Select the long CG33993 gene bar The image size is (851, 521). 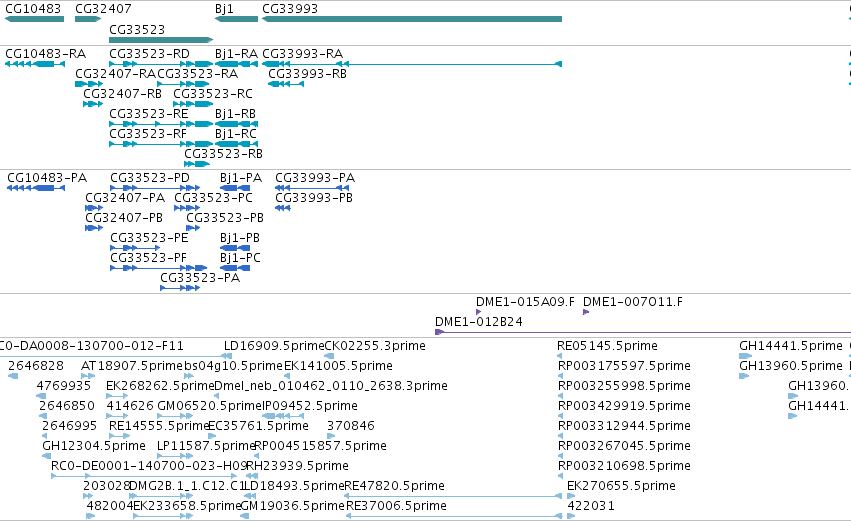click(x=412, y=19)
